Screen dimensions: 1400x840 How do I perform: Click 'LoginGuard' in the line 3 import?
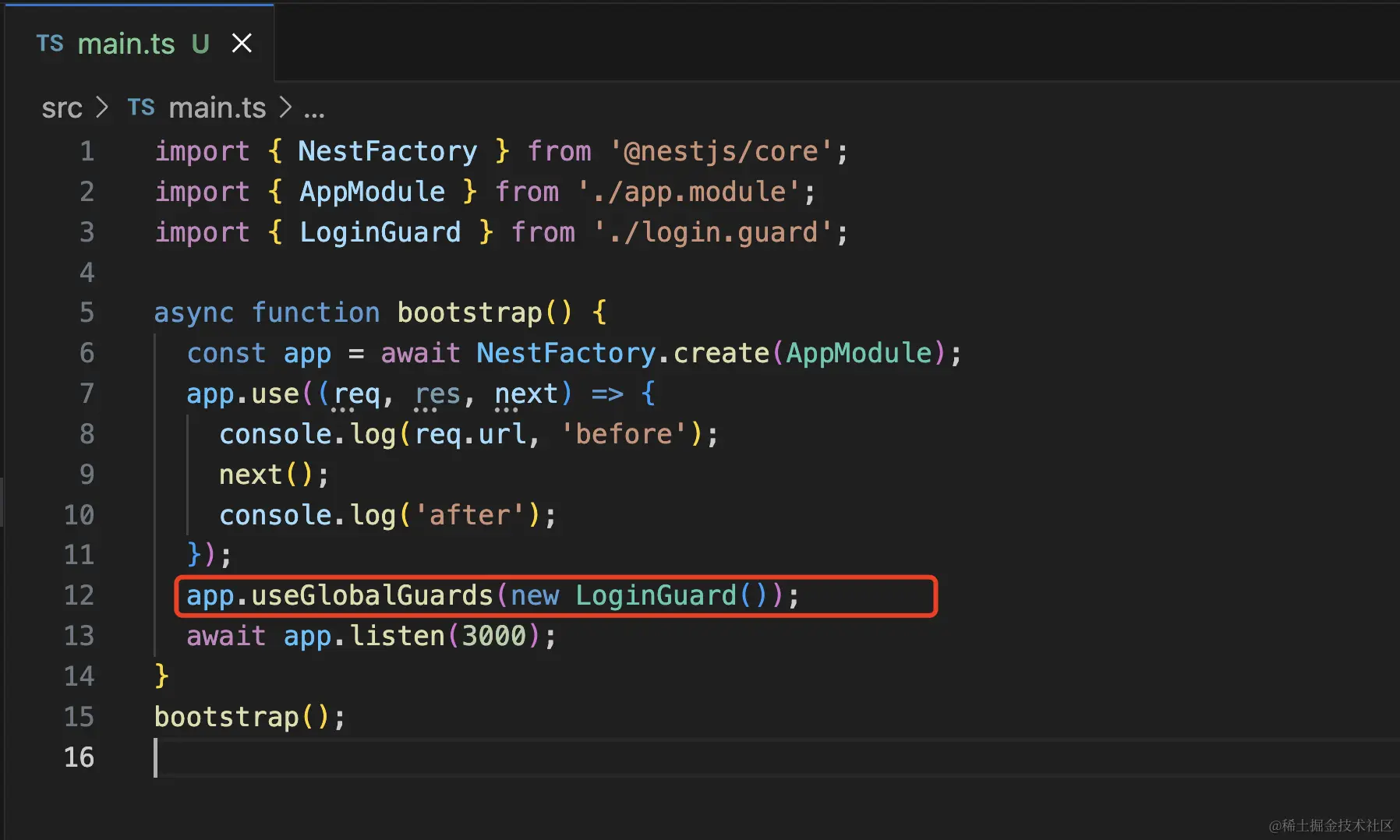380,232
